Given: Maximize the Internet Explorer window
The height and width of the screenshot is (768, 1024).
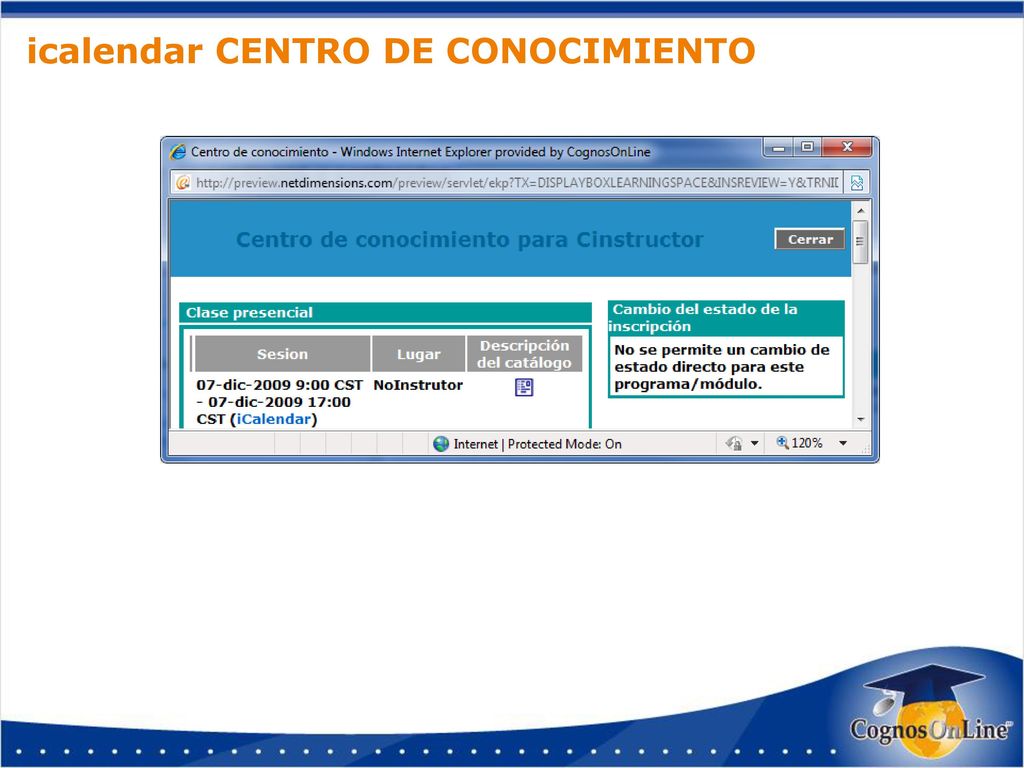Looking at the screenshot, I should 807,148.
